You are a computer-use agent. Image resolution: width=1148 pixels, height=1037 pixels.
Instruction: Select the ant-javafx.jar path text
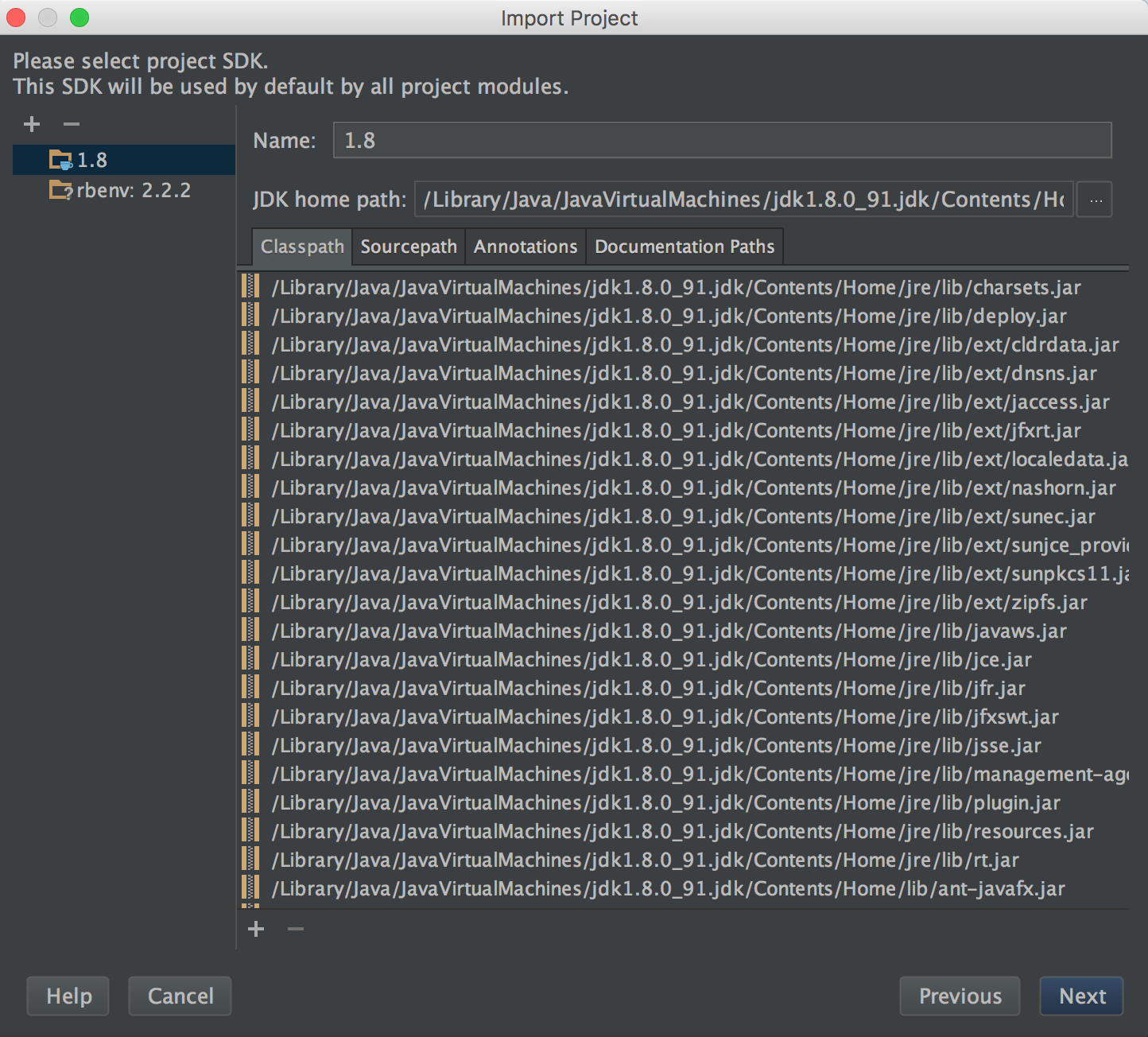[x=668, y=888]
